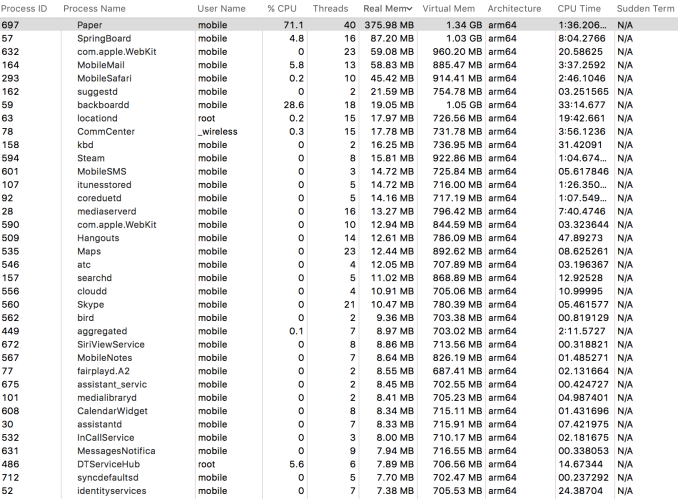Select the Maps process name
Screen dimensions: 678x499
click(89, 252)
